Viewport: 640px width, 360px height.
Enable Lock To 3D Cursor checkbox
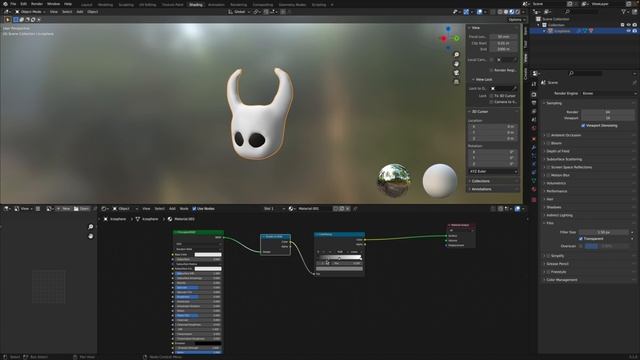tap(491, 96)
